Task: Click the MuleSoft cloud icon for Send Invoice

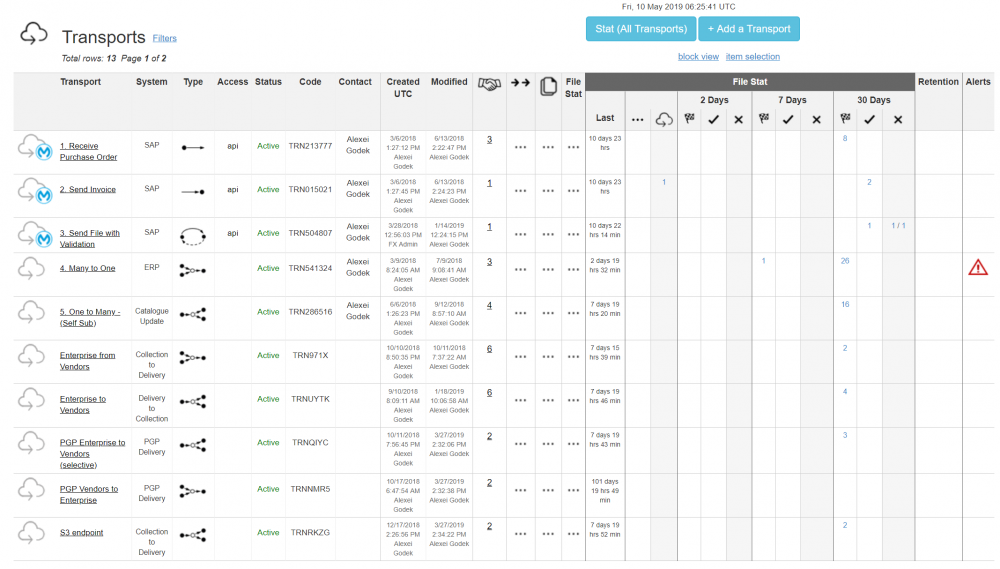Action: click(36, 190)
